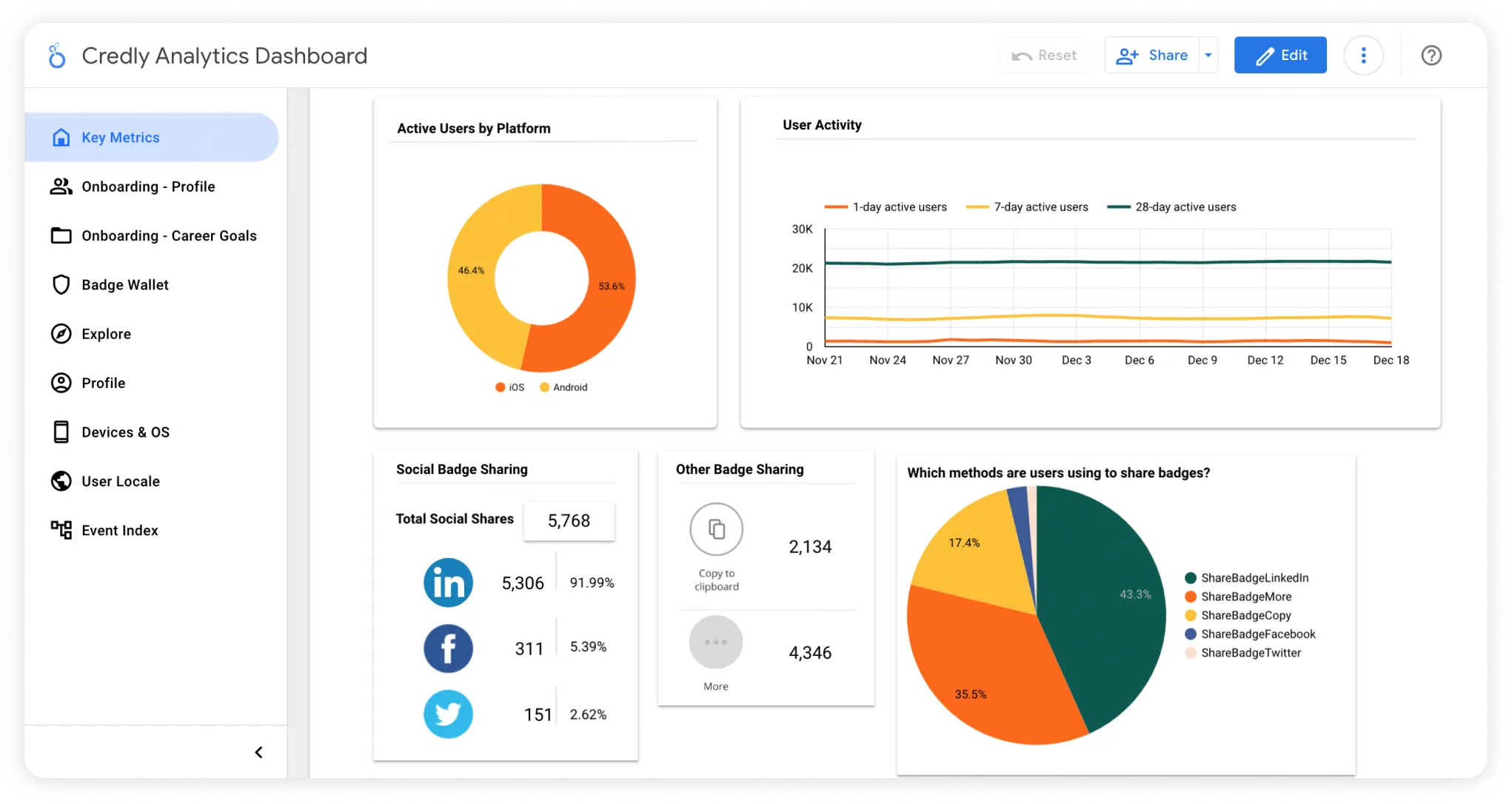Open the Event Index page label
The height and width of the screenshot is (804, 1512).
[x=120, y=530]
